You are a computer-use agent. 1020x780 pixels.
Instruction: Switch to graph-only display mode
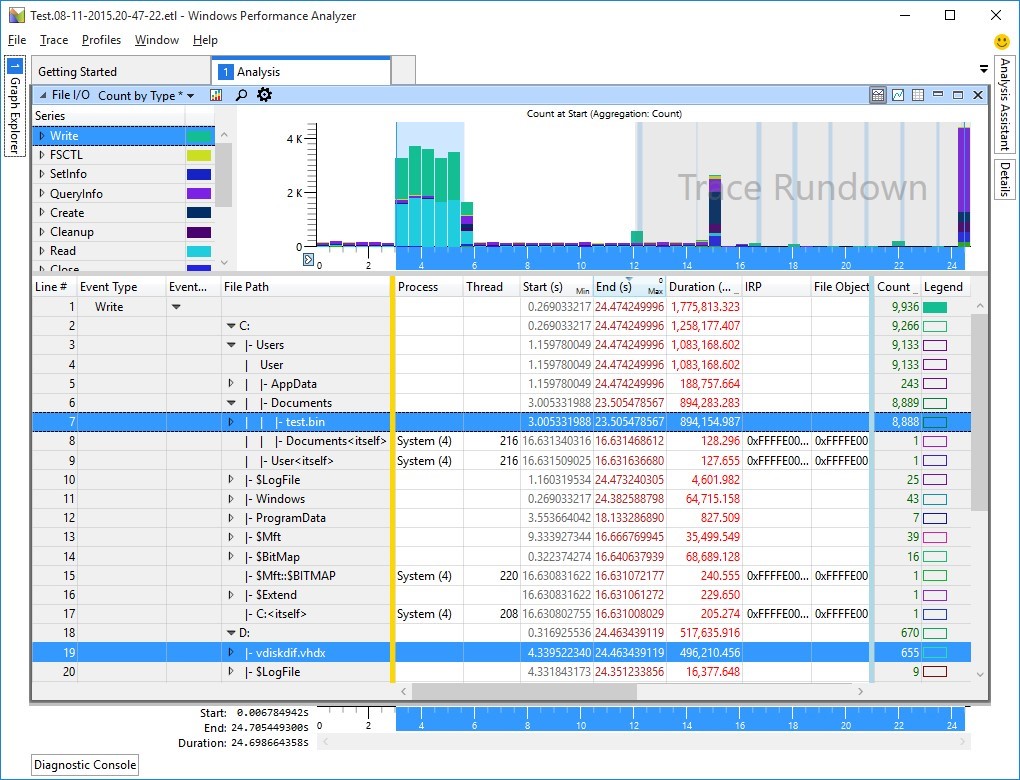(x=898, y=95)
